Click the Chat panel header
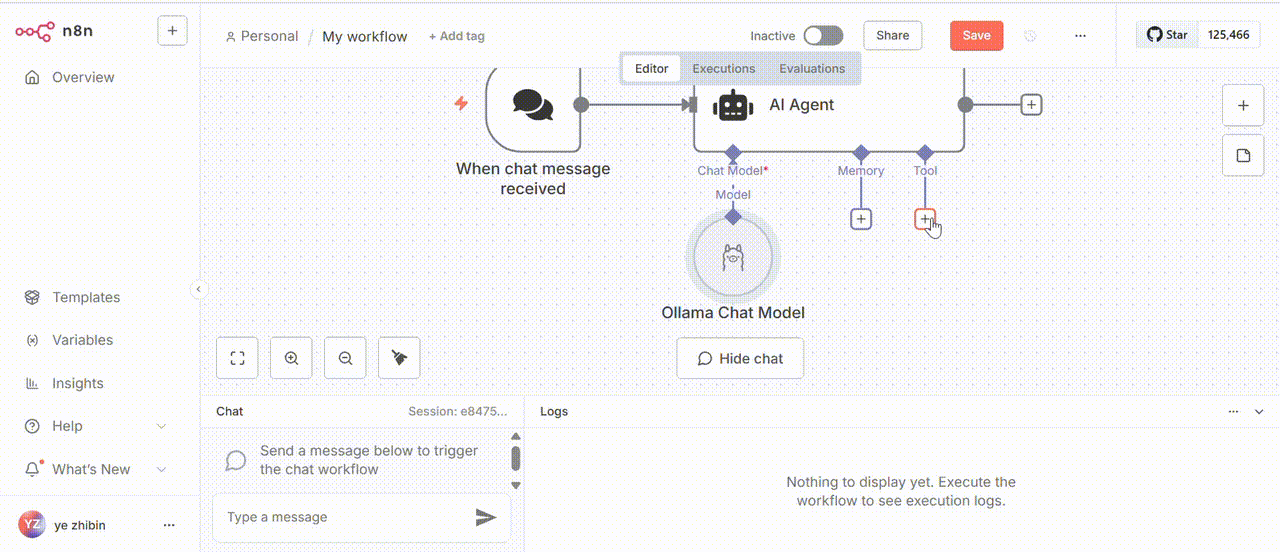The width and height of the screenshot is (1280, 552). pyautogui.click(x=229, y=411)
